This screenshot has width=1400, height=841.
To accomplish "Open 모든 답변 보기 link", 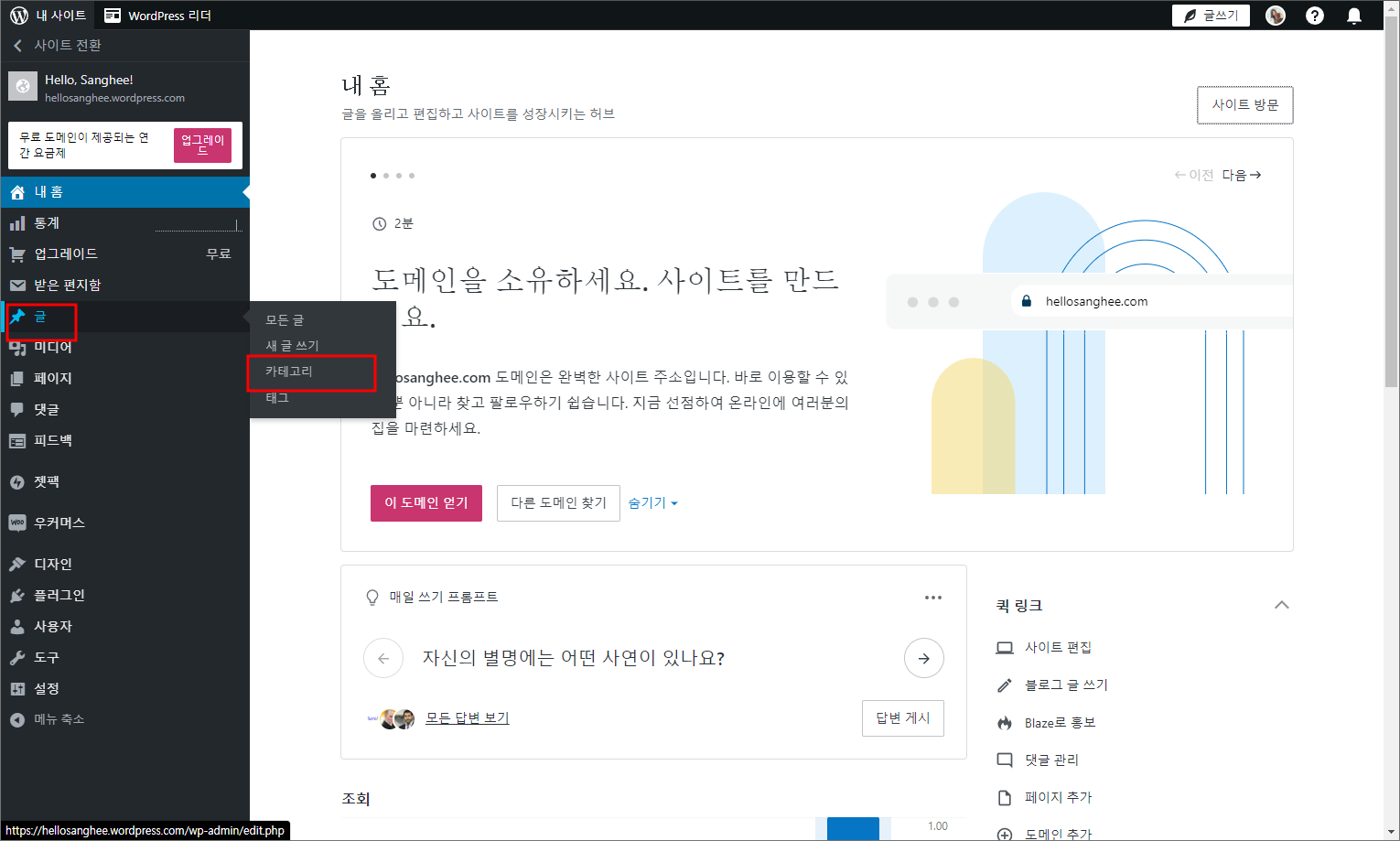I will click(x=467, y=718).
